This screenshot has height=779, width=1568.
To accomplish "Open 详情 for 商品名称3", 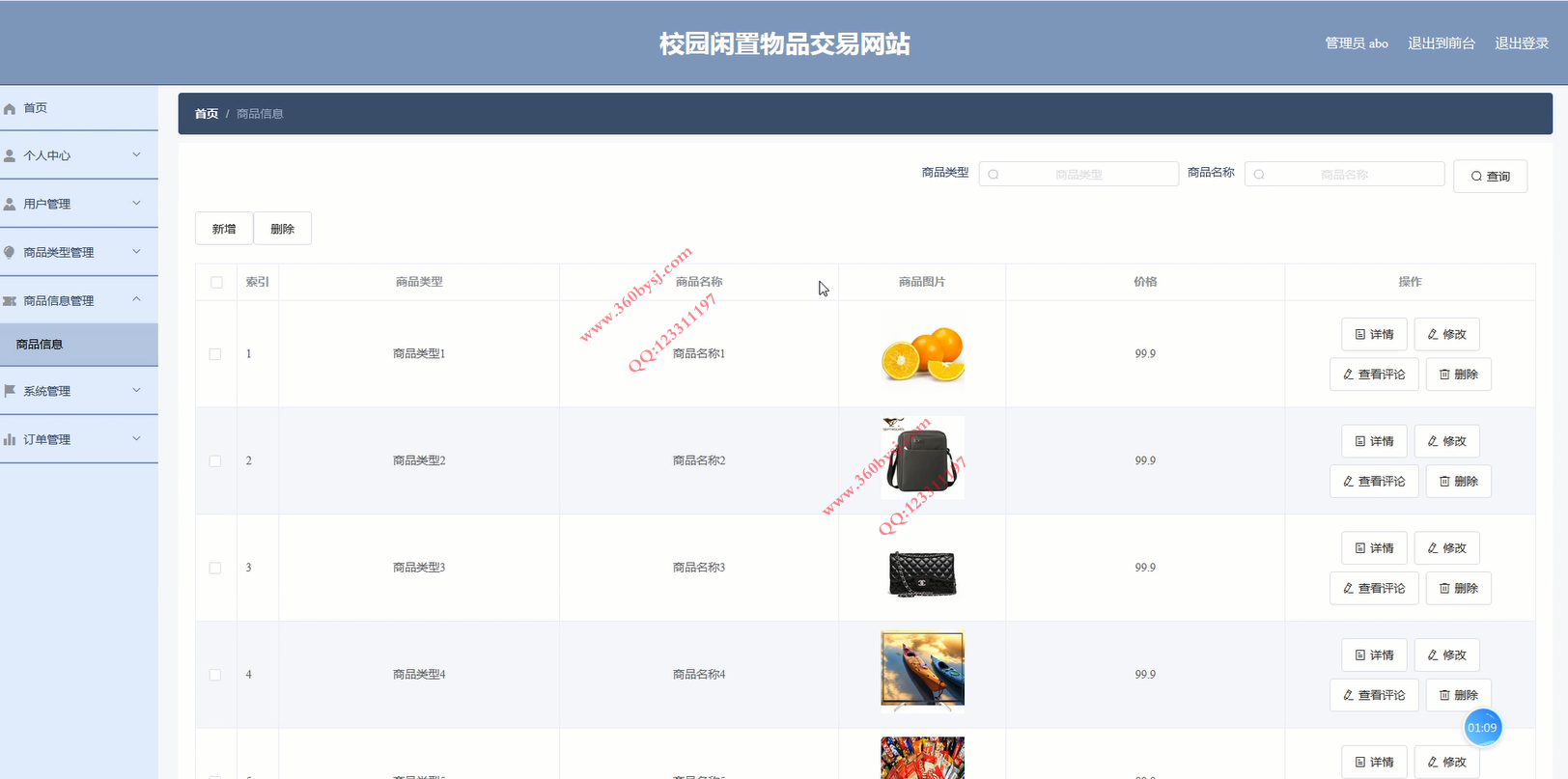I will [1374, 548].
